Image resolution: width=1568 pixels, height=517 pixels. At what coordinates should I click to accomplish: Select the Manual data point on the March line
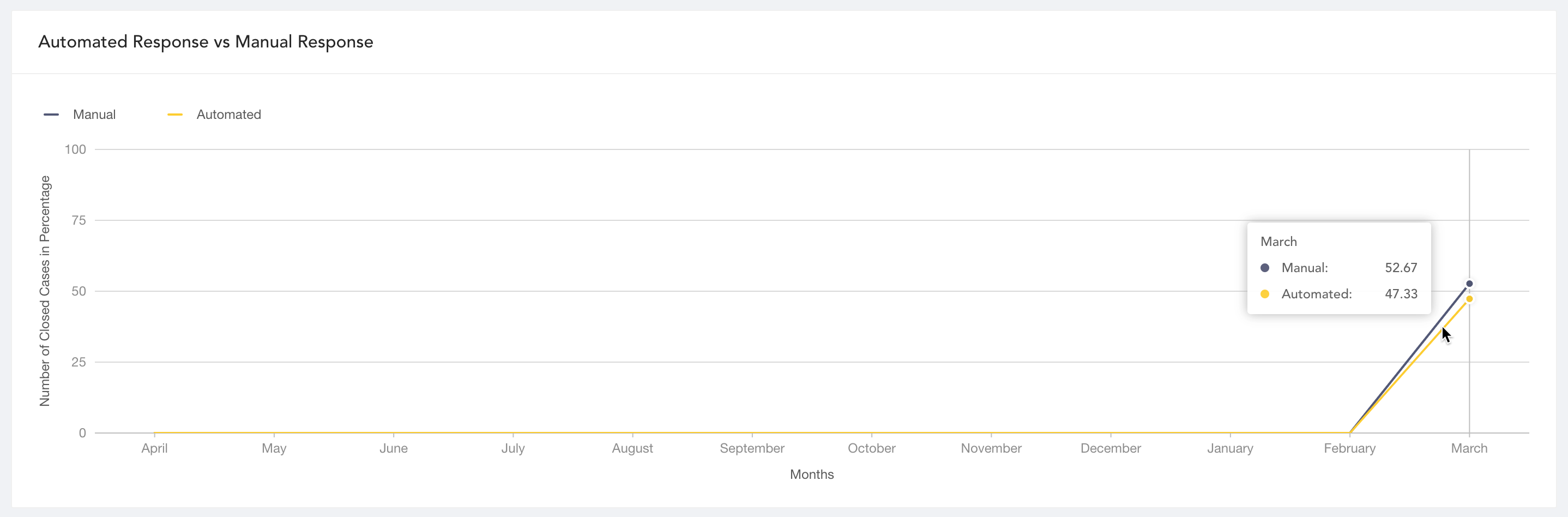pos(1469,284)
